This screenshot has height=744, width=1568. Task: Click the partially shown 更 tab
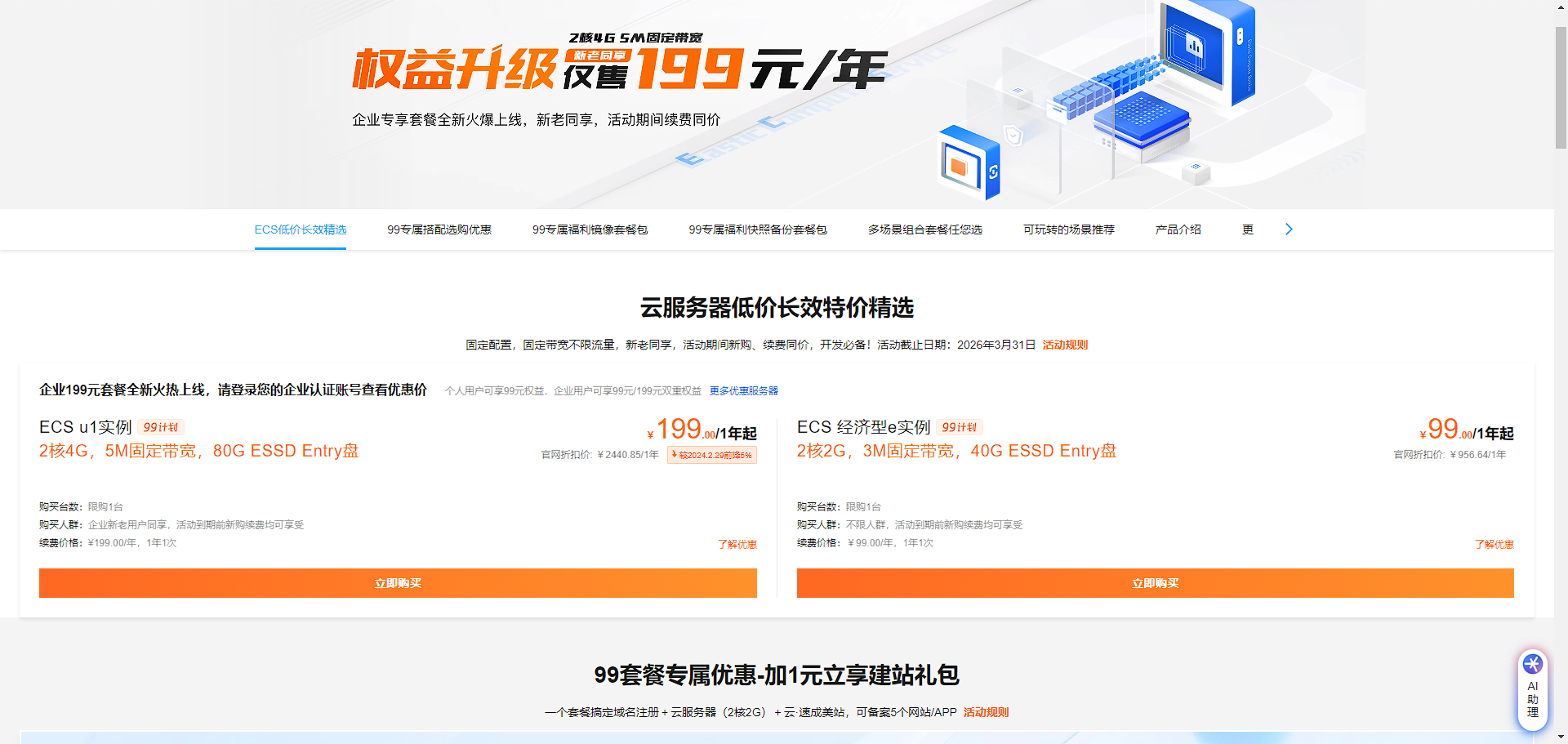(1248, 229)
